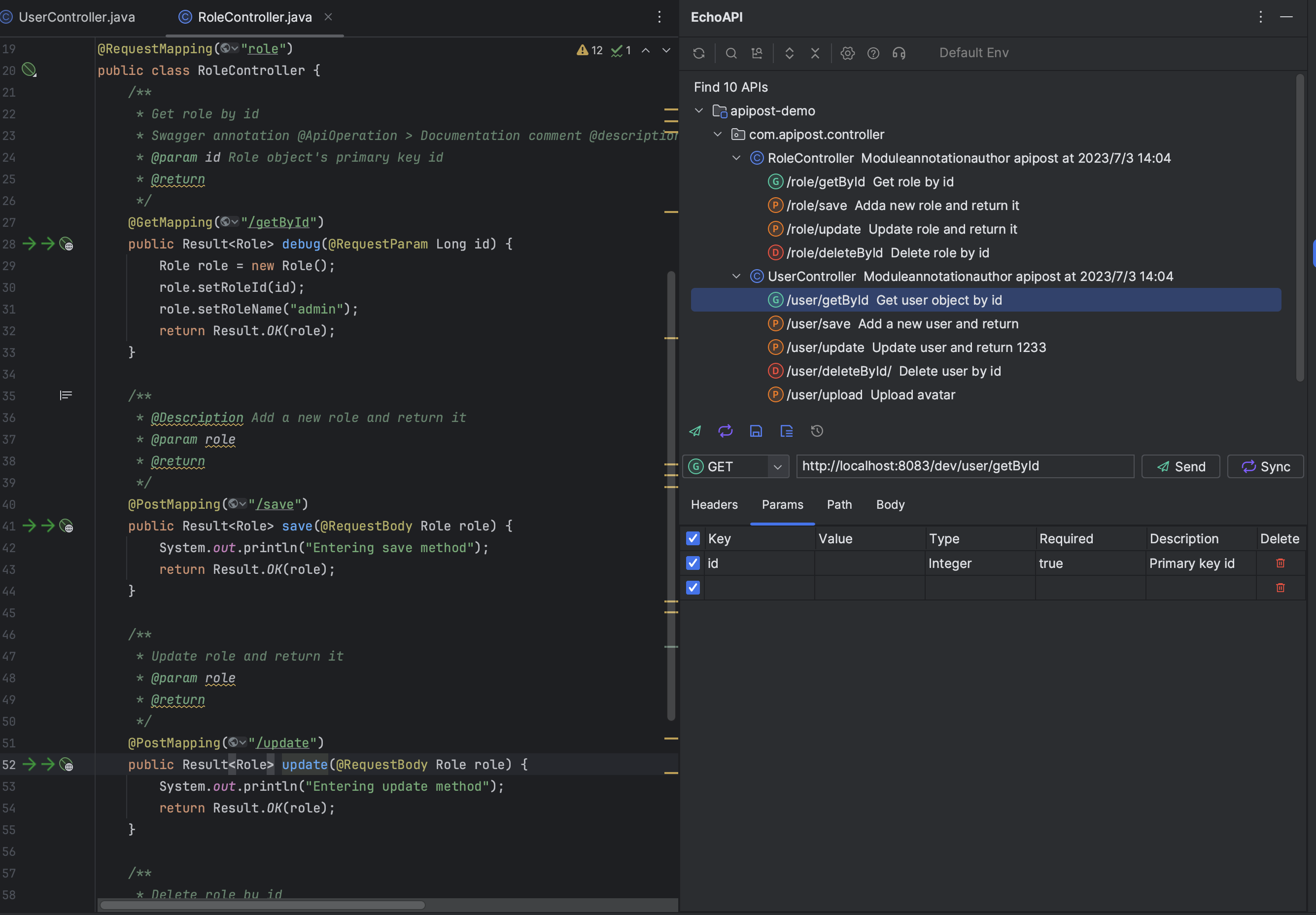This screenshot has width=1316, height=915.
Task: Collapse the com.apipost.controller package
Action: point(718,134)
